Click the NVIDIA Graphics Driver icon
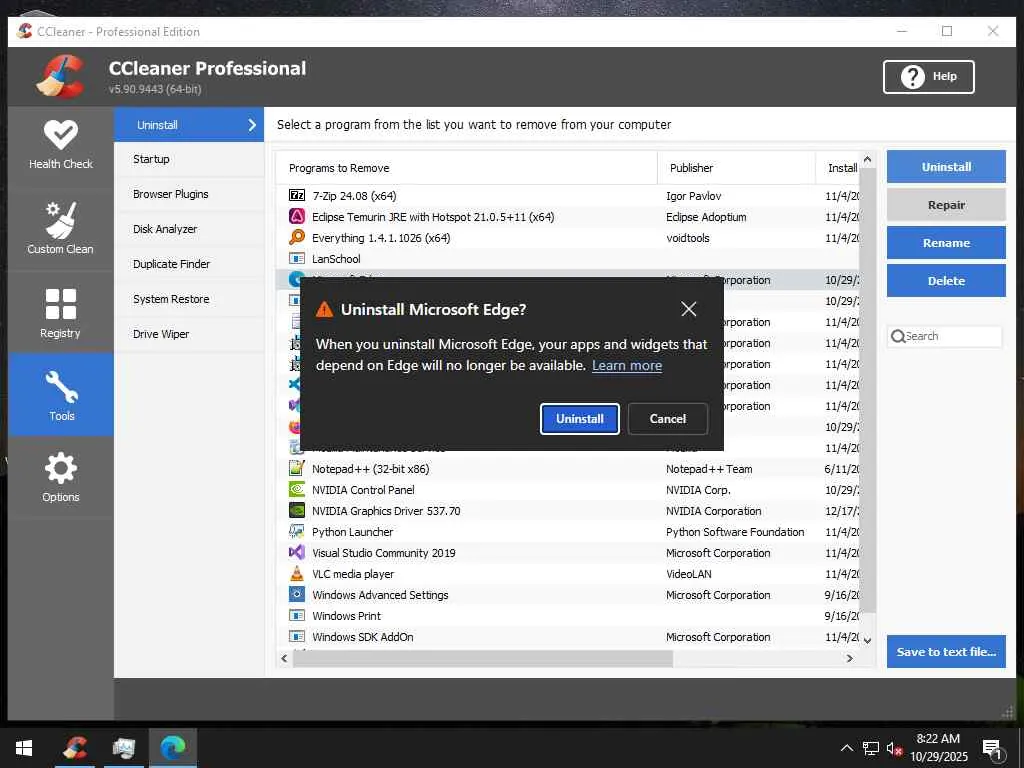Screen dimensions: 1024x768 296,510
